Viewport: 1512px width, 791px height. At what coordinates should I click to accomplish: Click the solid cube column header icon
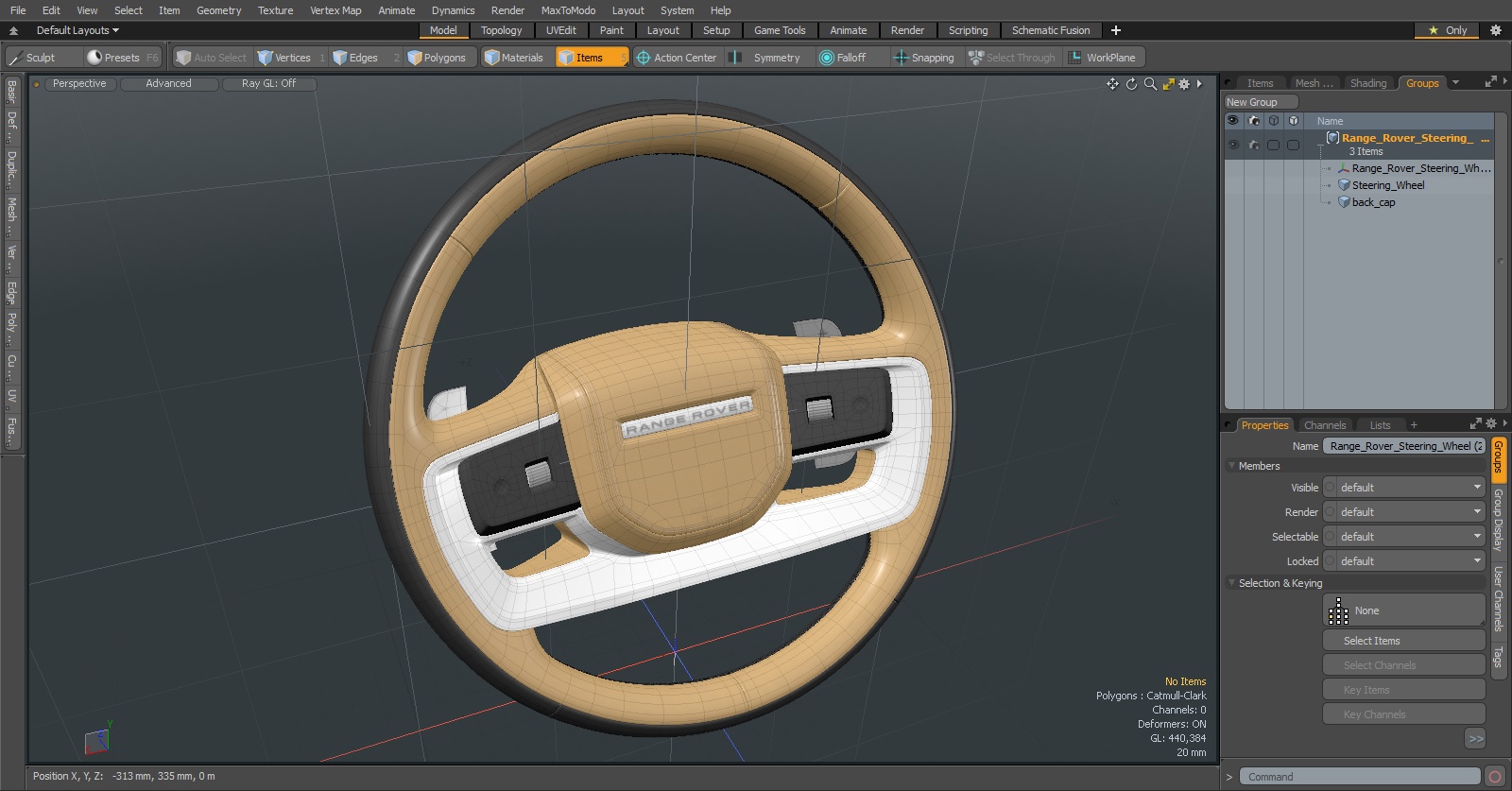1294,121
